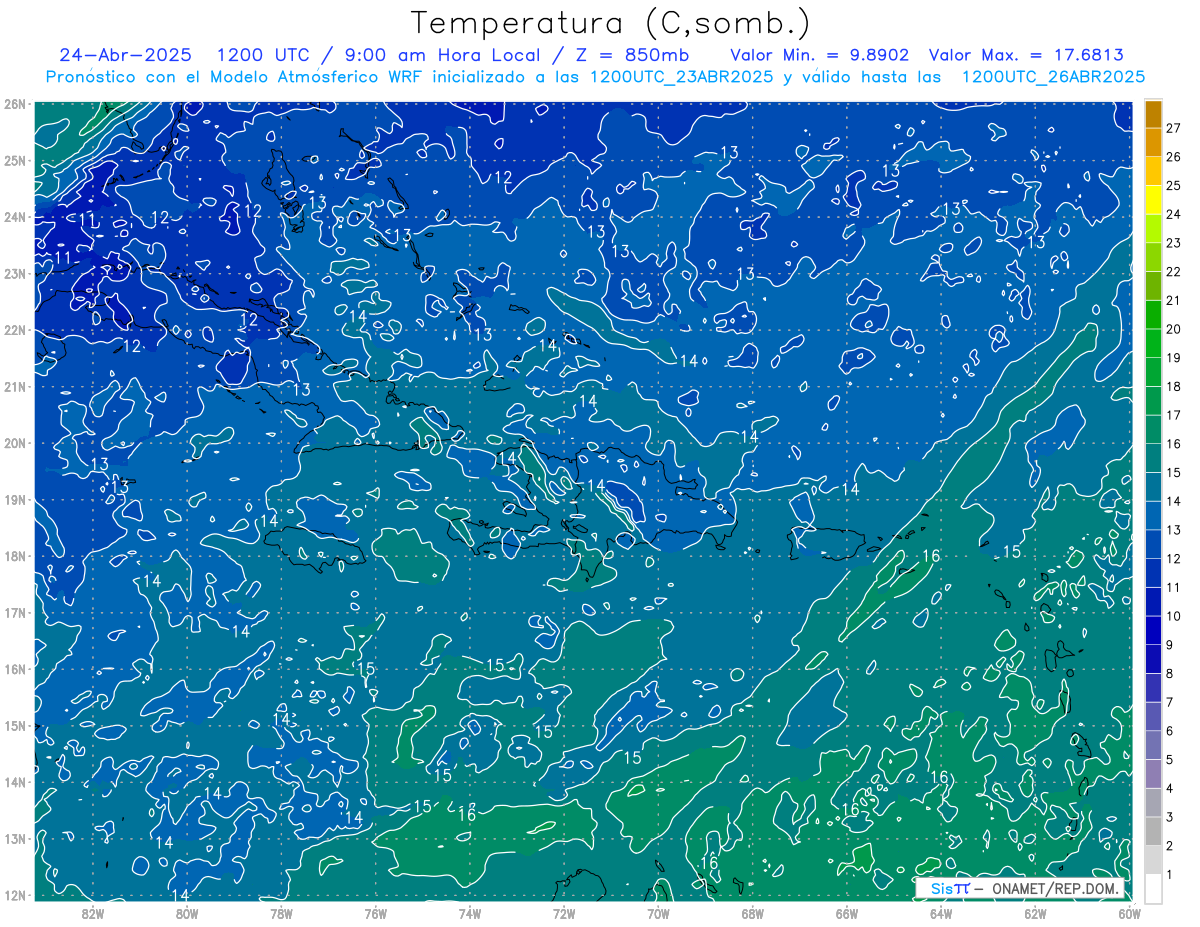1200x927 pixels.
Task: Click the "ONAMET/REP.DOM." credit label
Action: [x=1053, y=888]
